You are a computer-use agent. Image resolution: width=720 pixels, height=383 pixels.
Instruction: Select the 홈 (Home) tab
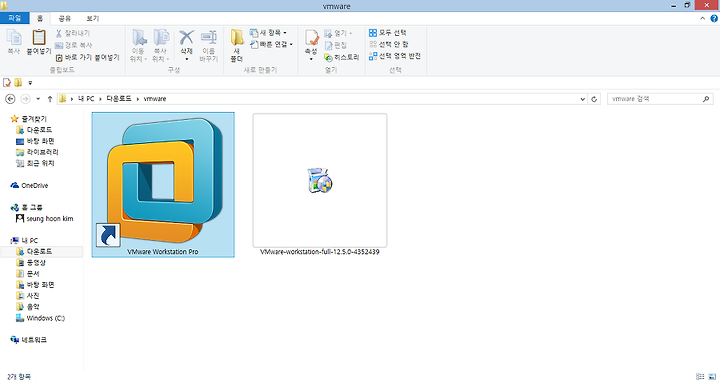(x=40, y=18)
